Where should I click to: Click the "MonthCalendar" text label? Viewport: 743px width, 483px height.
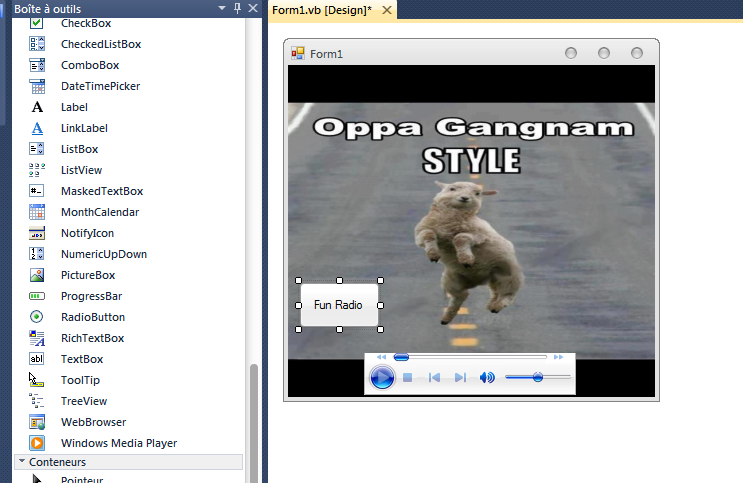pos(100,212)
